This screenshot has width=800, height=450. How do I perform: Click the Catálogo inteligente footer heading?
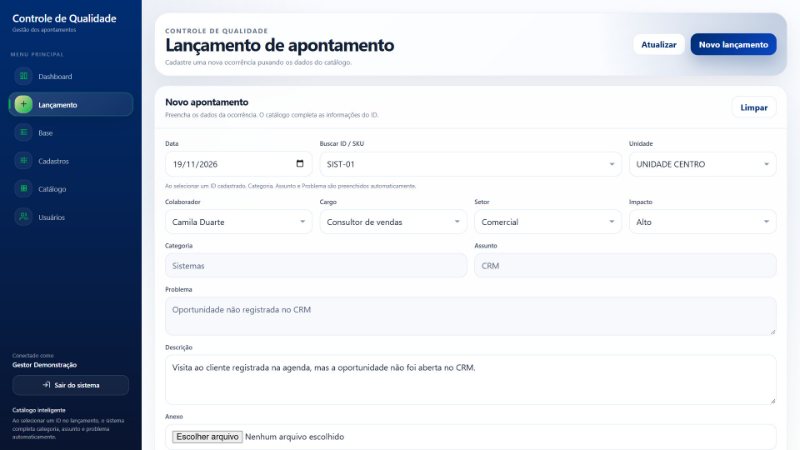[39, 410]
